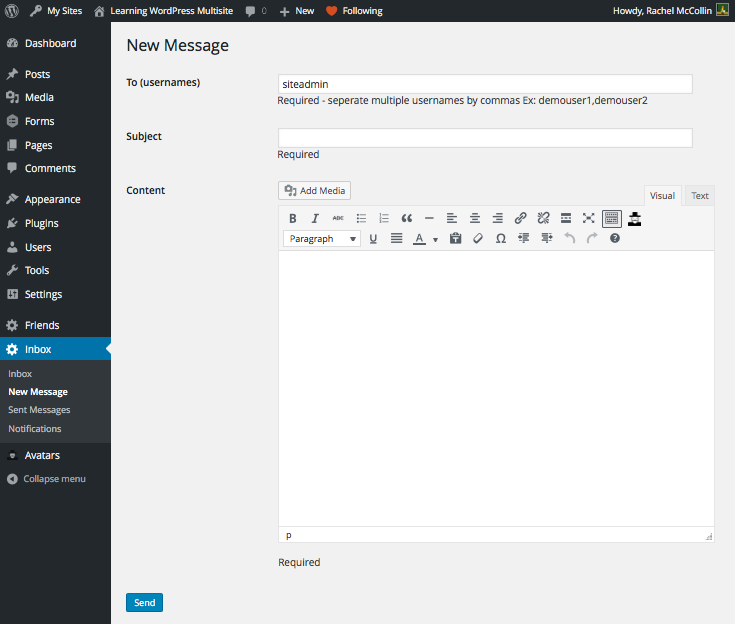This screenshot has height=624, width=735.
Task: Open keyboard shortcuts help
Action: click(615, 239)
